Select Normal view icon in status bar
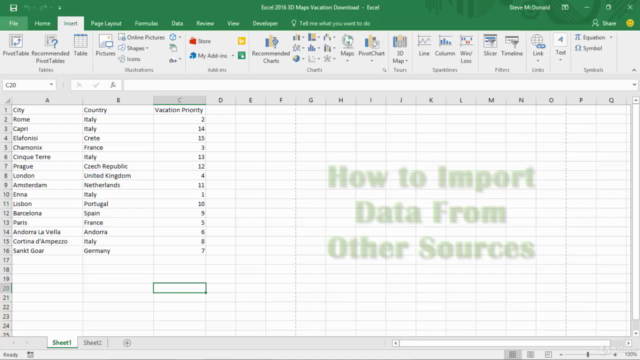This screenshot has width=640, height=360. point(513,354)
